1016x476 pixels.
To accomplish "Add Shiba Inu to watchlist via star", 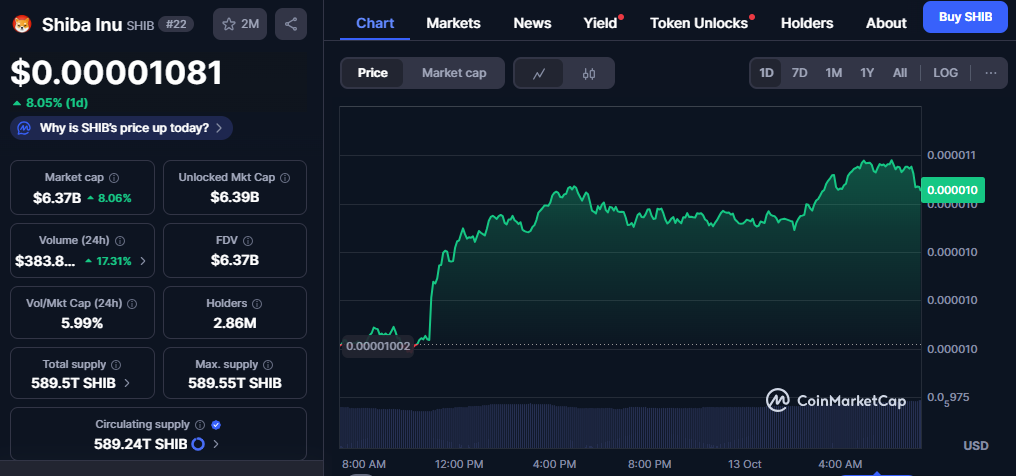I will (x=240, y=24).
